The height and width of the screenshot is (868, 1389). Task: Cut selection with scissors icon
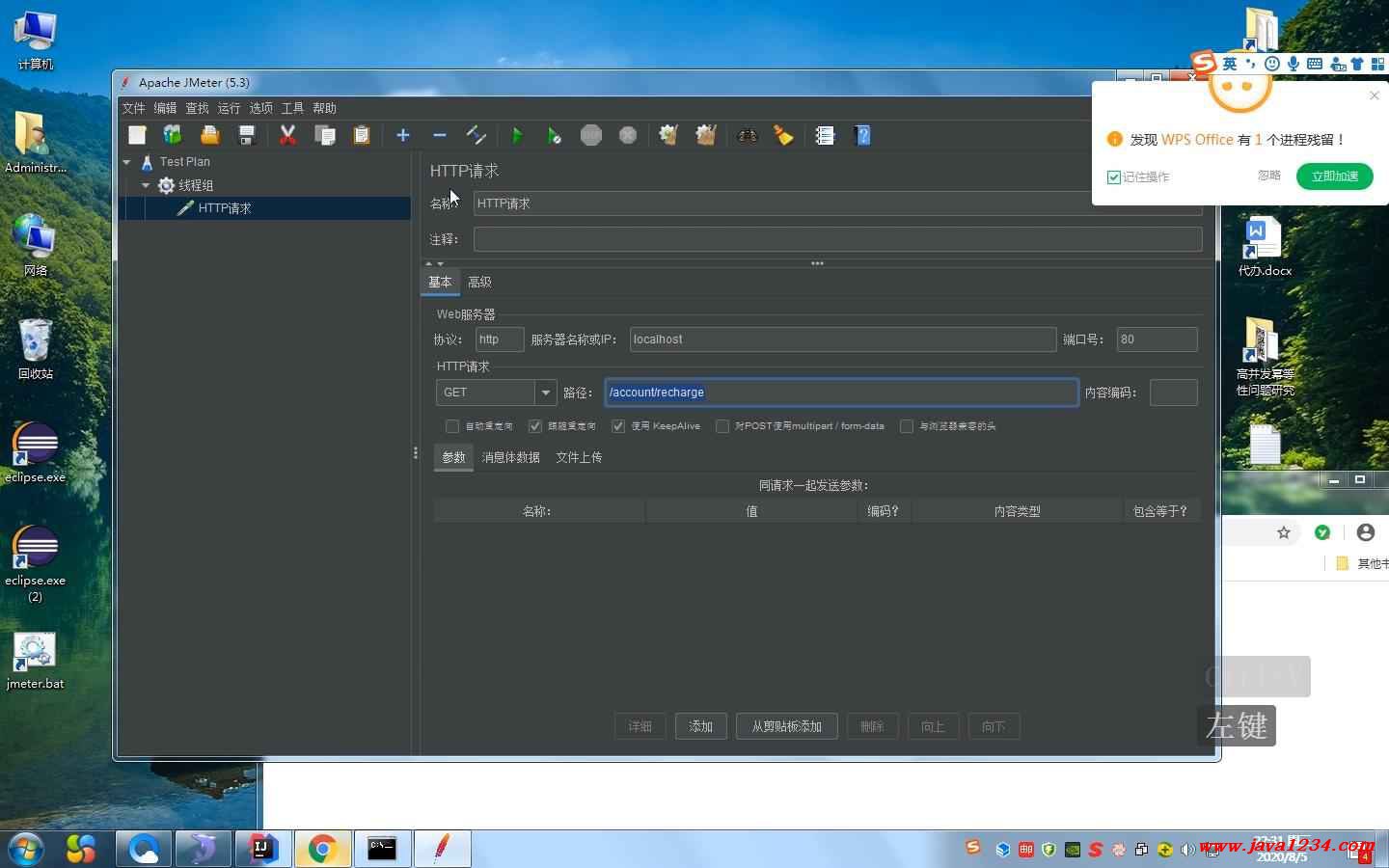tap(287, 136)
